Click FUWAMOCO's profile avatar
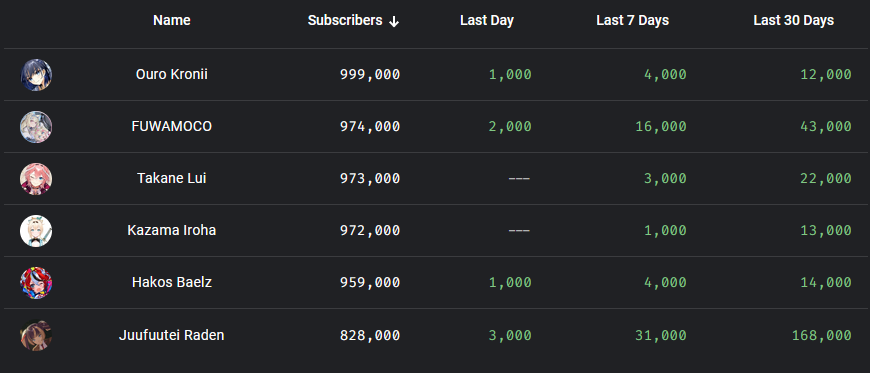The width and height of the screenshot is (870, 373). tap(36, 127)
